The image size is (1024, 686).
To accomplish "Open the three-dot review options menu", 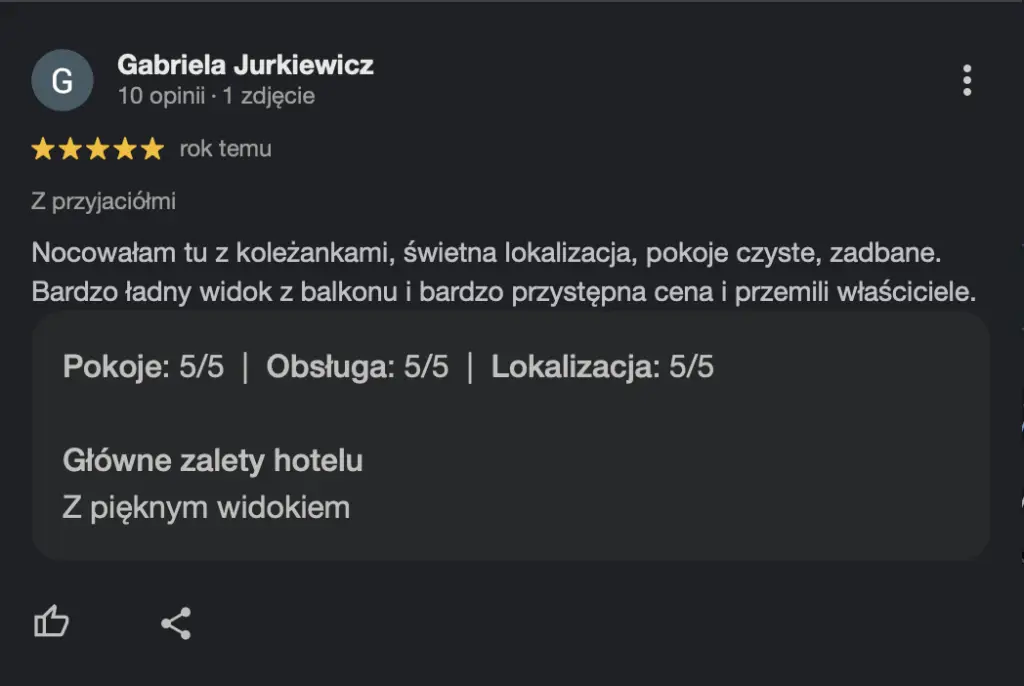I will [966, 80].
